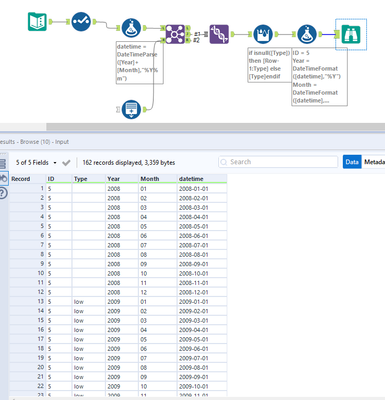Viewport: 385px width, 400px height.
Task: Click the Month cell '03' in record 15
Action: (x=158, y=321)
